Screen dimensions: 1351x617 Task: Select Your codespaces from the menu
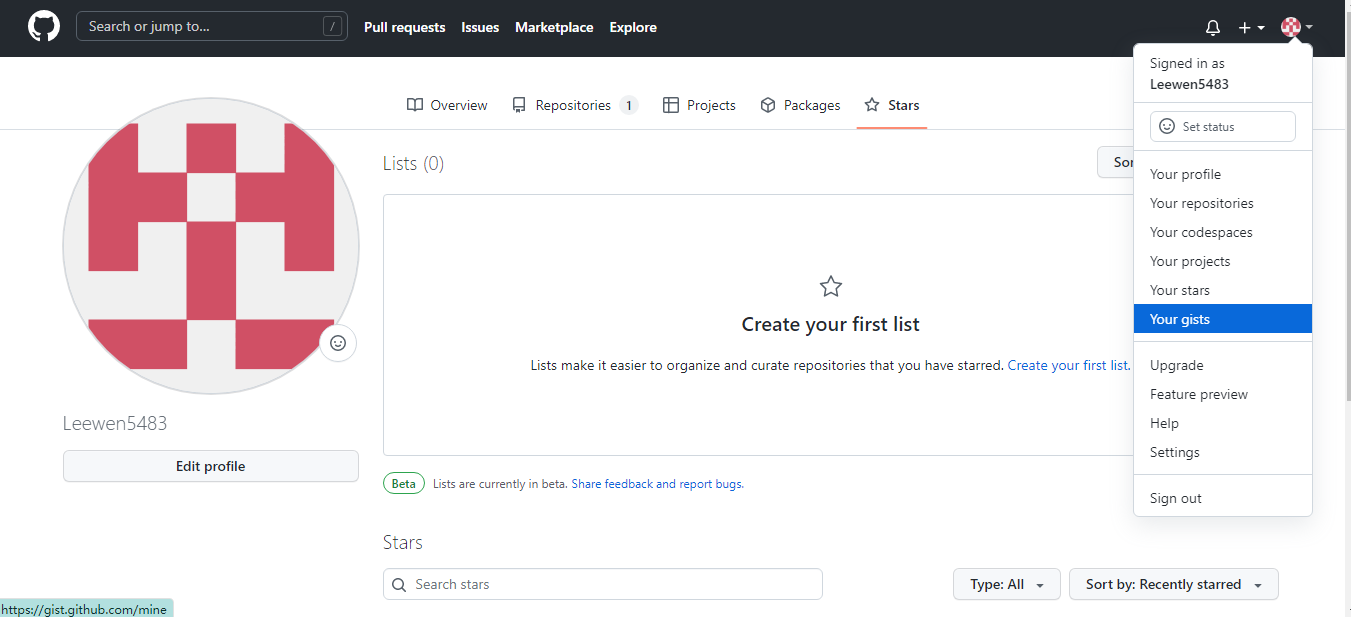(1223, 232)
